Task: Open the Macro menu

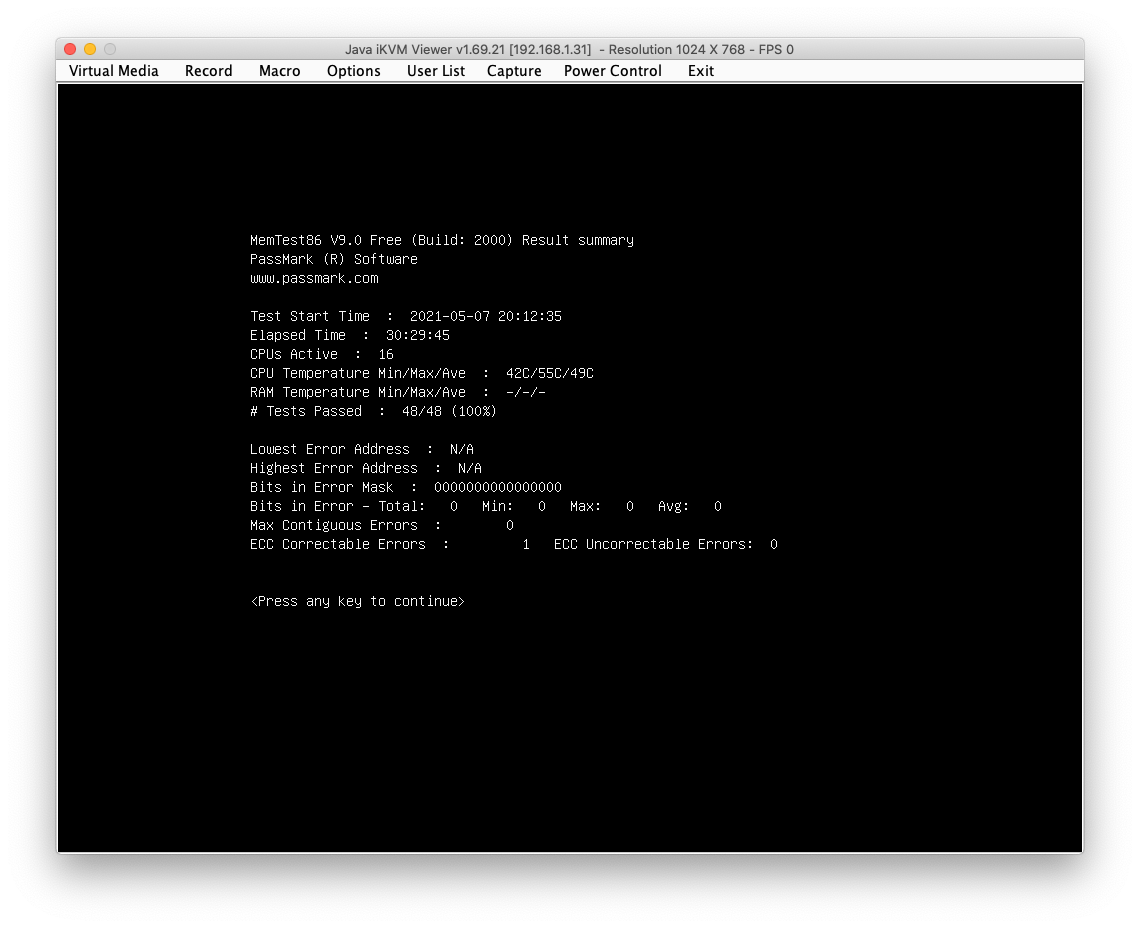Action: coord(279,71)
